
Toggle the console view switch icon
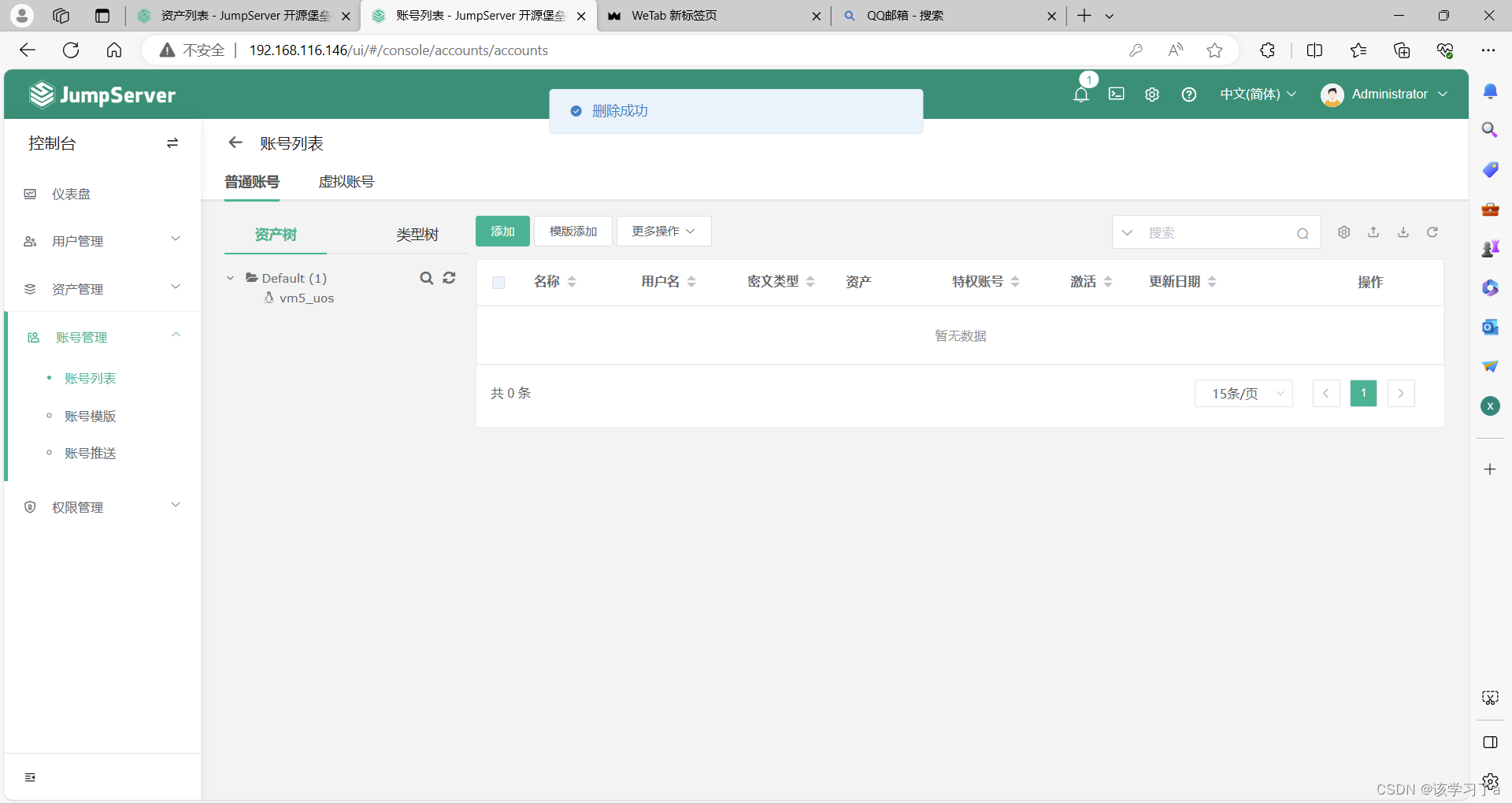172,143
